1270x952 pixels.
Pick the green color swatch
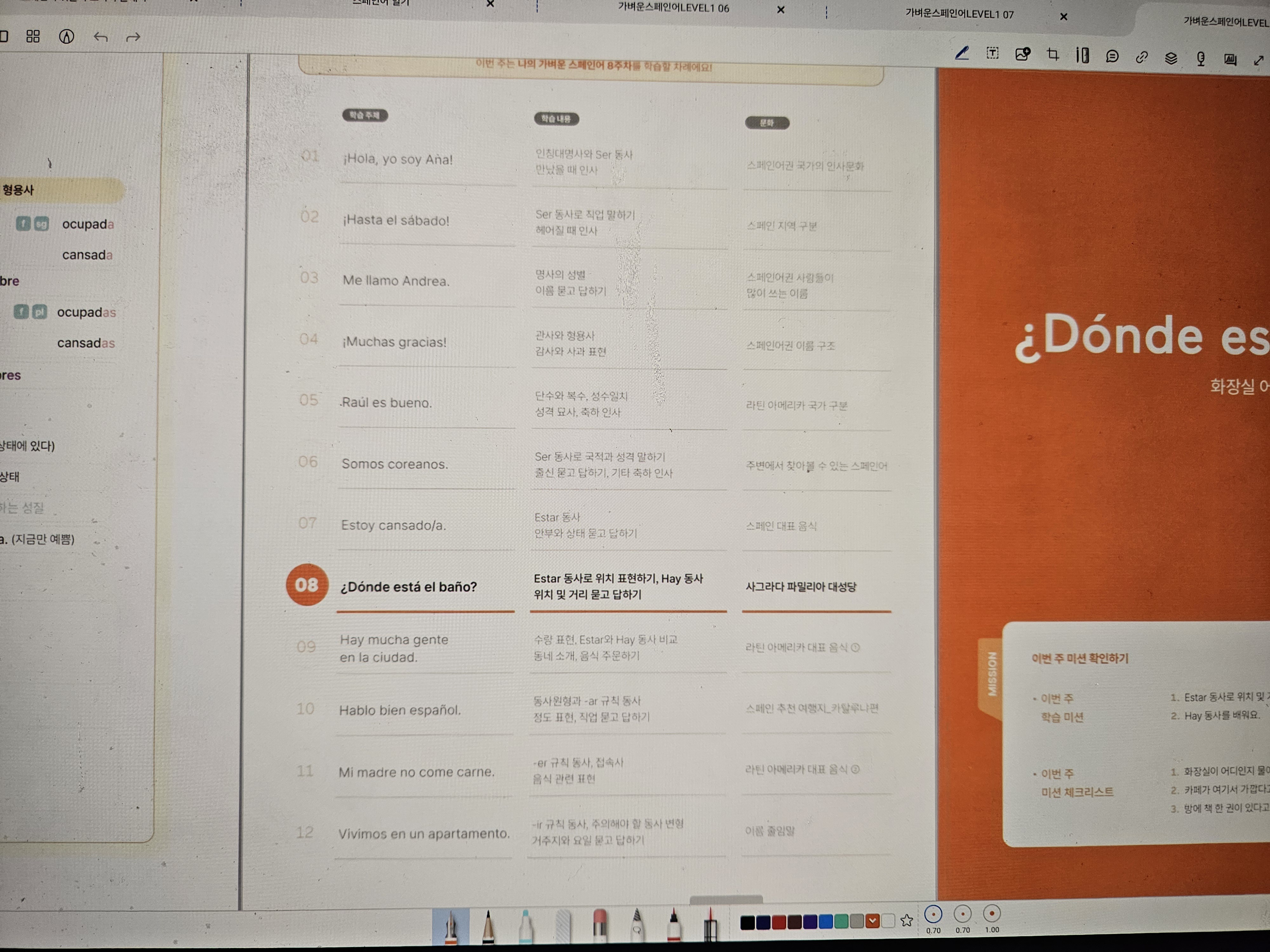tap(841, 922)
